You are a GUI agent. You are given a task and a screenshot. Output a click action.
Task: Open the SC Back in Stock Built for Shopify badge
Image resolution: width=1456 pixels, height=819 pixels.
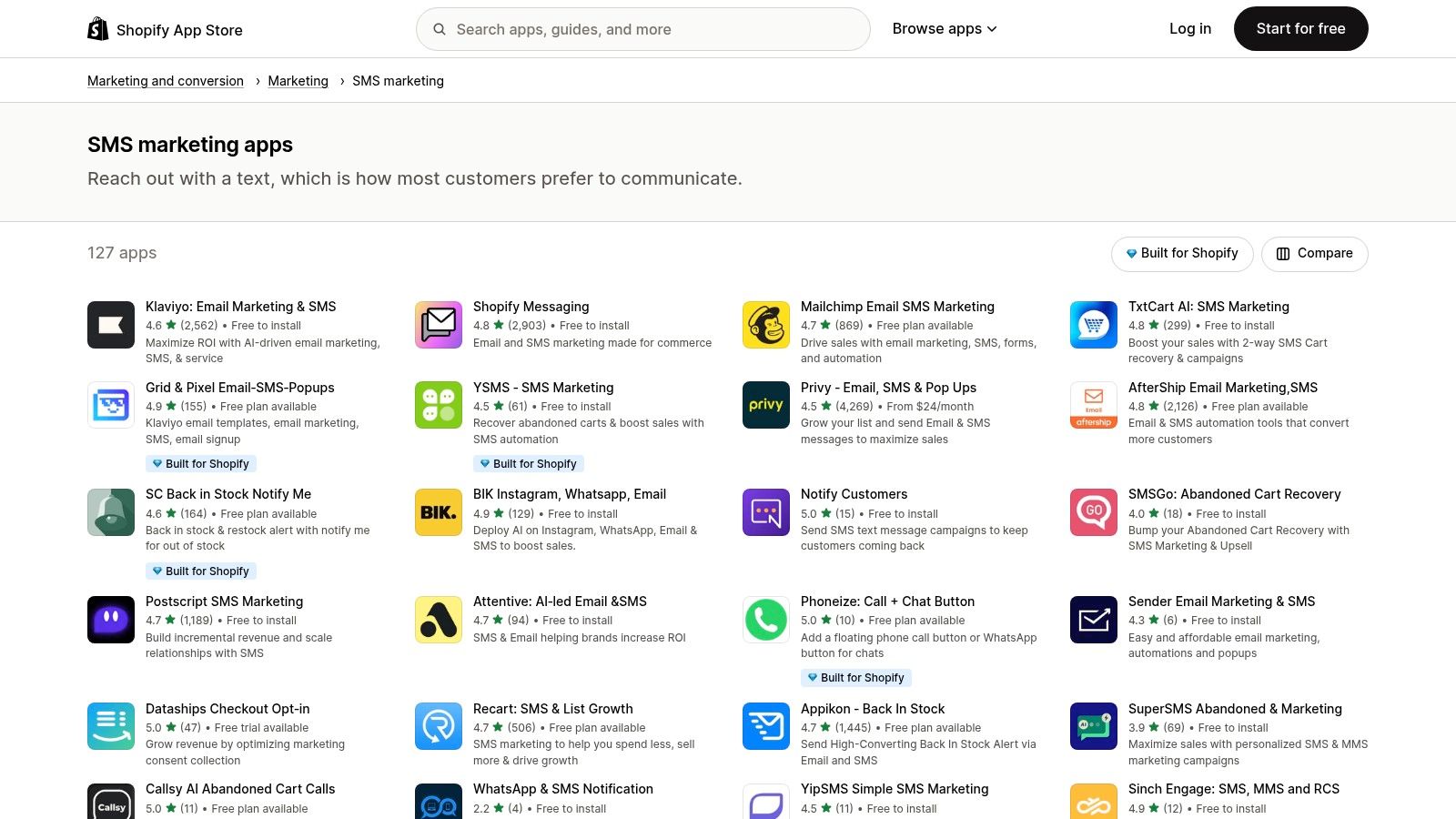pos(201,571)
